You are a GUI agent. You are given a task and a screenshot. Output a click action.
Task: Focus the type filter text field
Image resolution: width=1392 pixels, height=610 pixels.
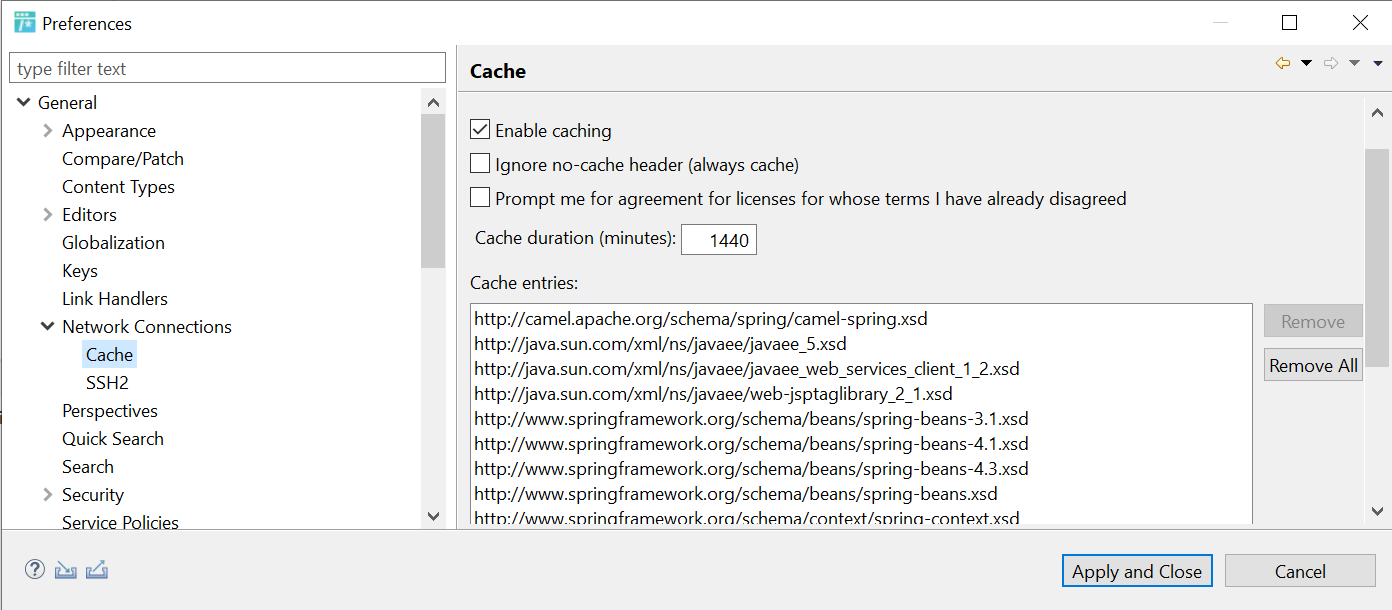pos(227,68)
